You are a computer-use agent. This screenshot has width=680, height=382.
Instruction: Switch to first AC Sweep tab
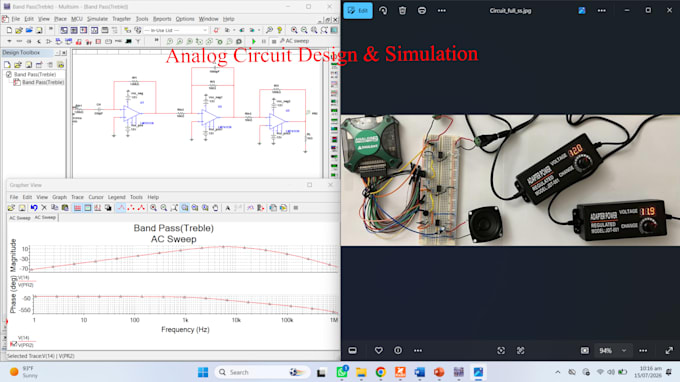point(20,218)
